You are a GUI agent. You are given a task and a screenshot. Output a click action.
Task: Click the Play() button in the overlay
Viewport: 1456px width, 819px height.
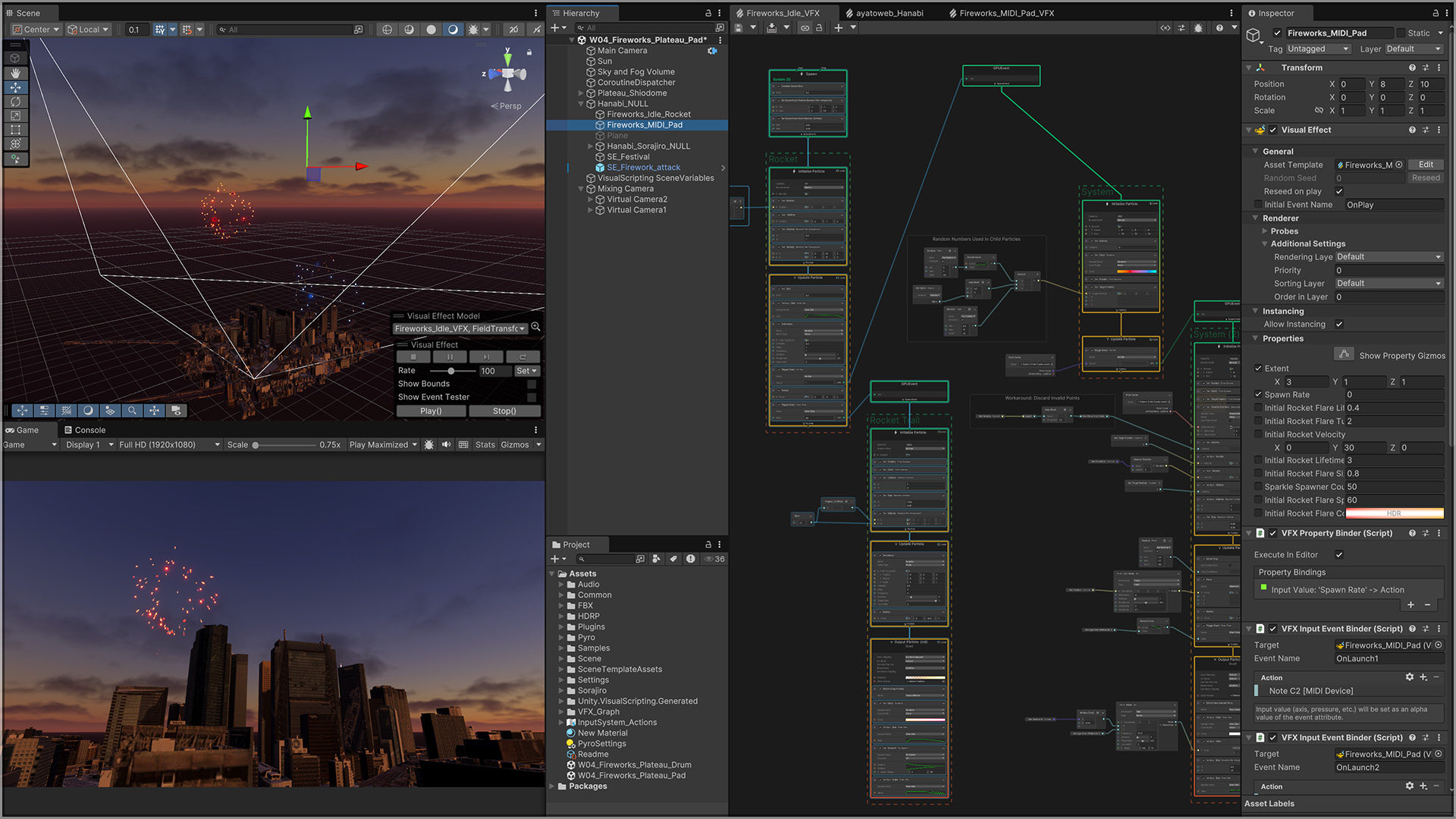(431, 411)
